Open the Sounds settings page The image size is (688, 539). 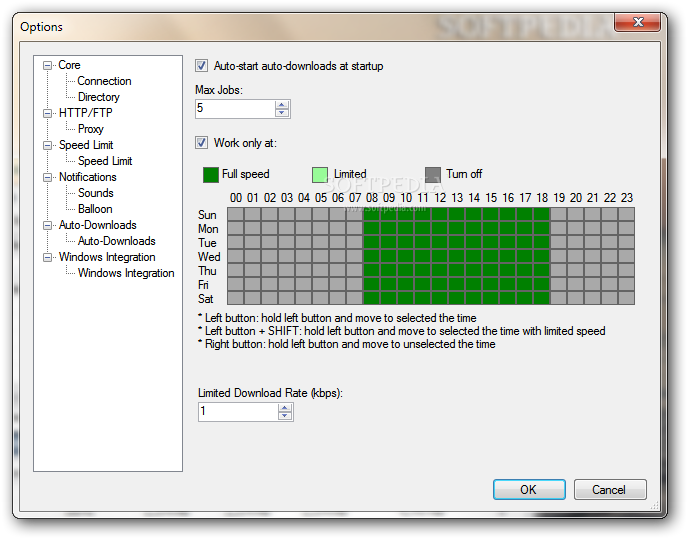coord(96,193)
